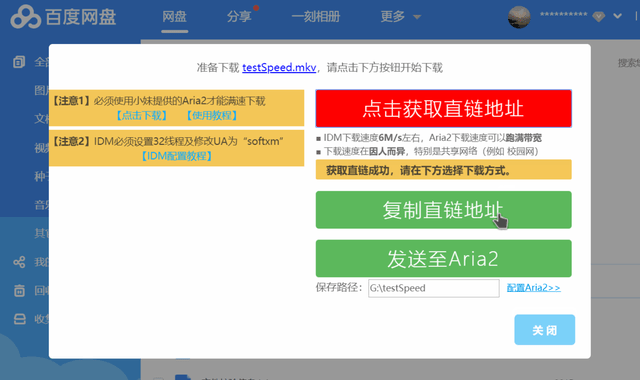The height and width of the screenshot is (380, 640).
Task: Click the red 点击获取直链地址 button
Action: pyautogui.click(x=444, y=109)
